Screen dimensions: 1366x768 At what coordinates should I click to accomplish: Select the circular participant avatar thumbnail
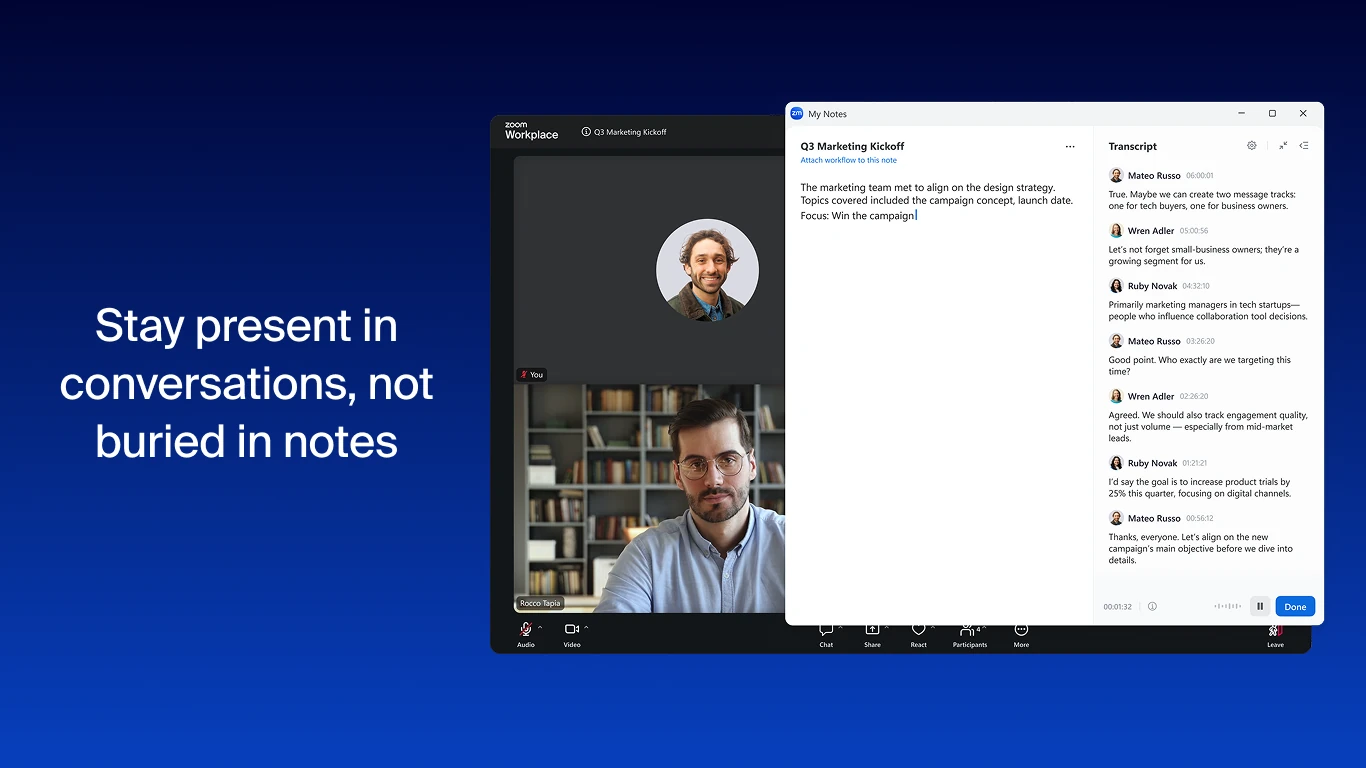click(707, 270)
